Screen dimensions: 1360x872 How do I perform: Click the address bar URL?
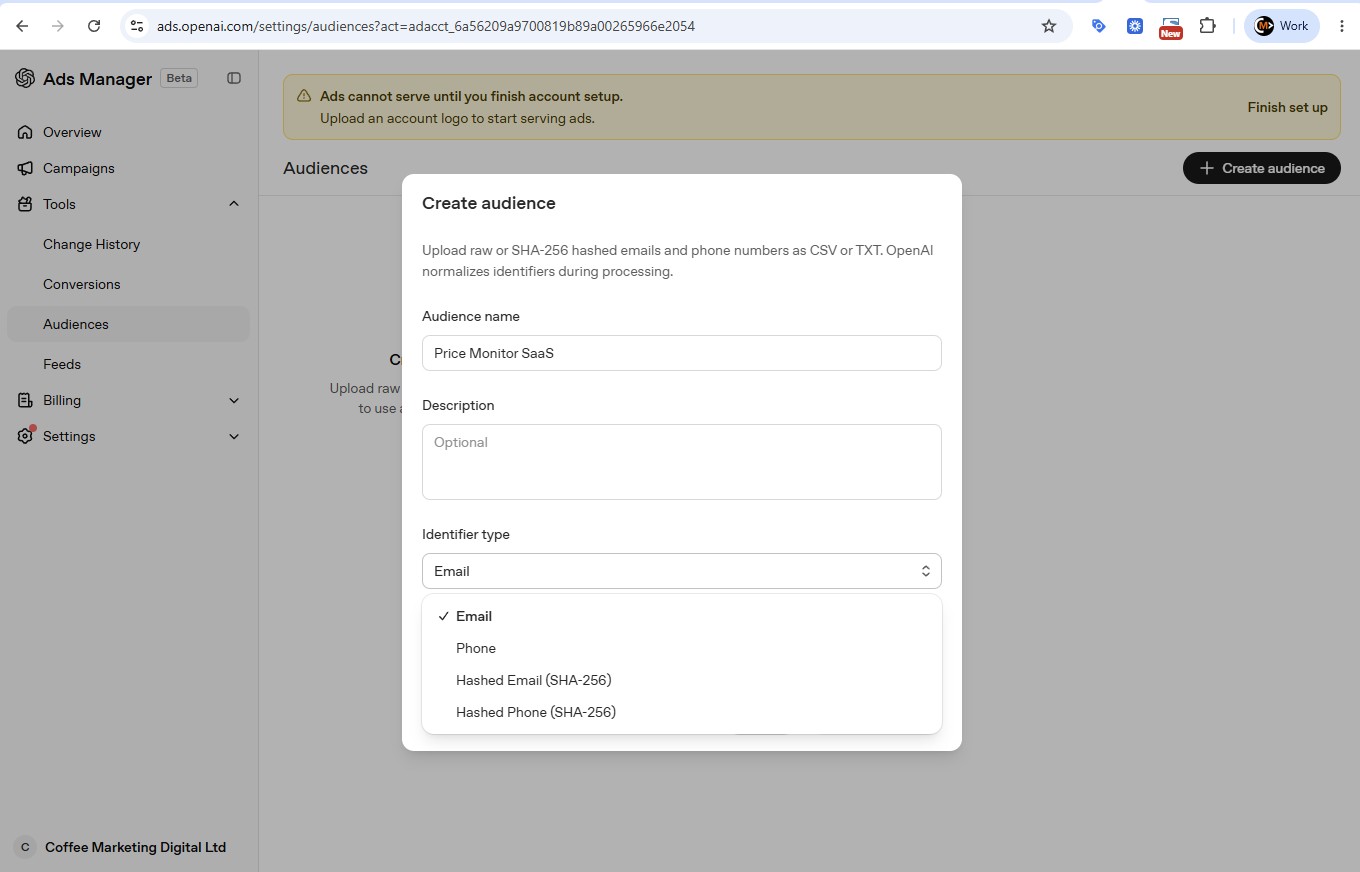coord(425,26)
